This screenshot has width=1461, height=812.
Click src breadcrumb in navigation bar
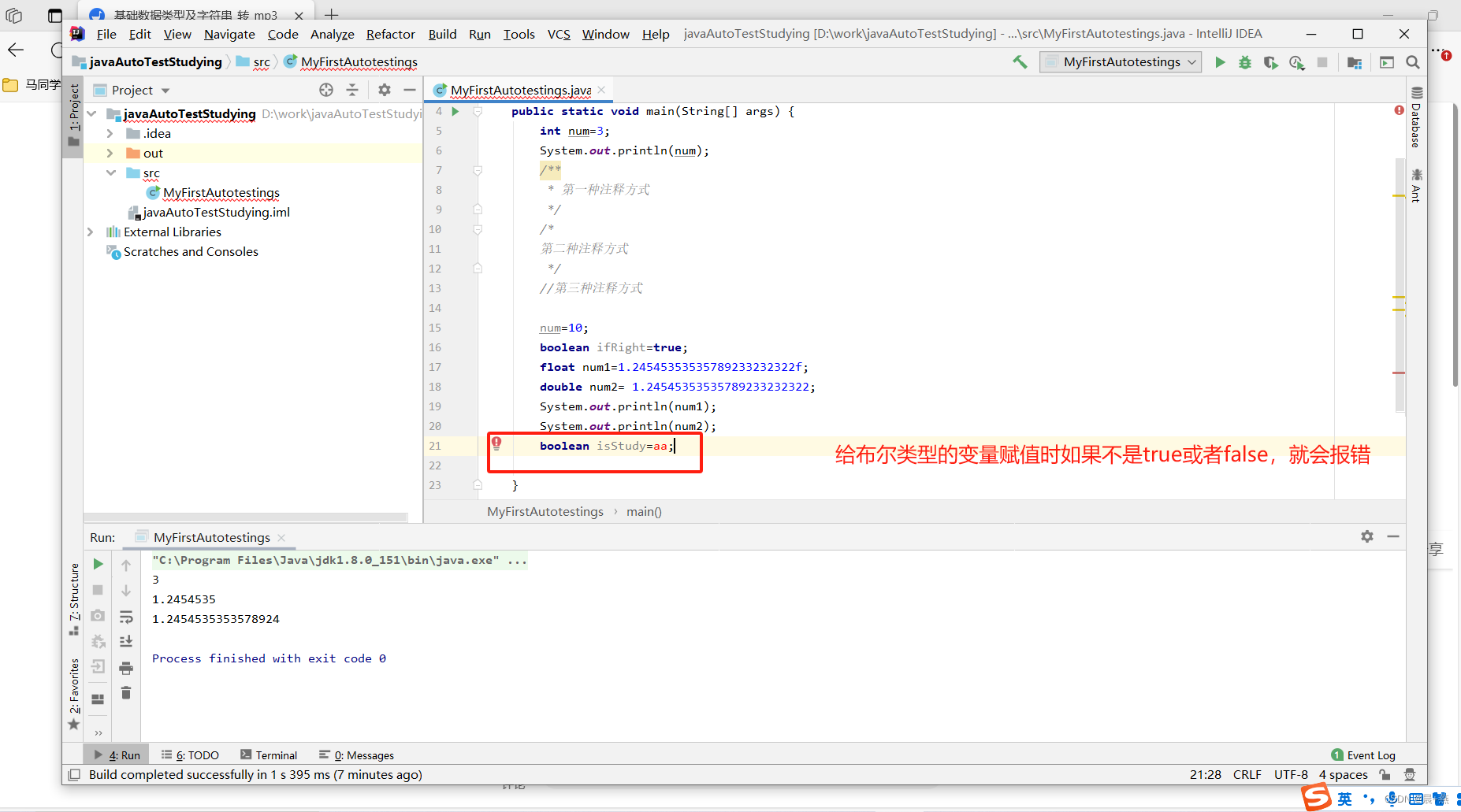262,62
